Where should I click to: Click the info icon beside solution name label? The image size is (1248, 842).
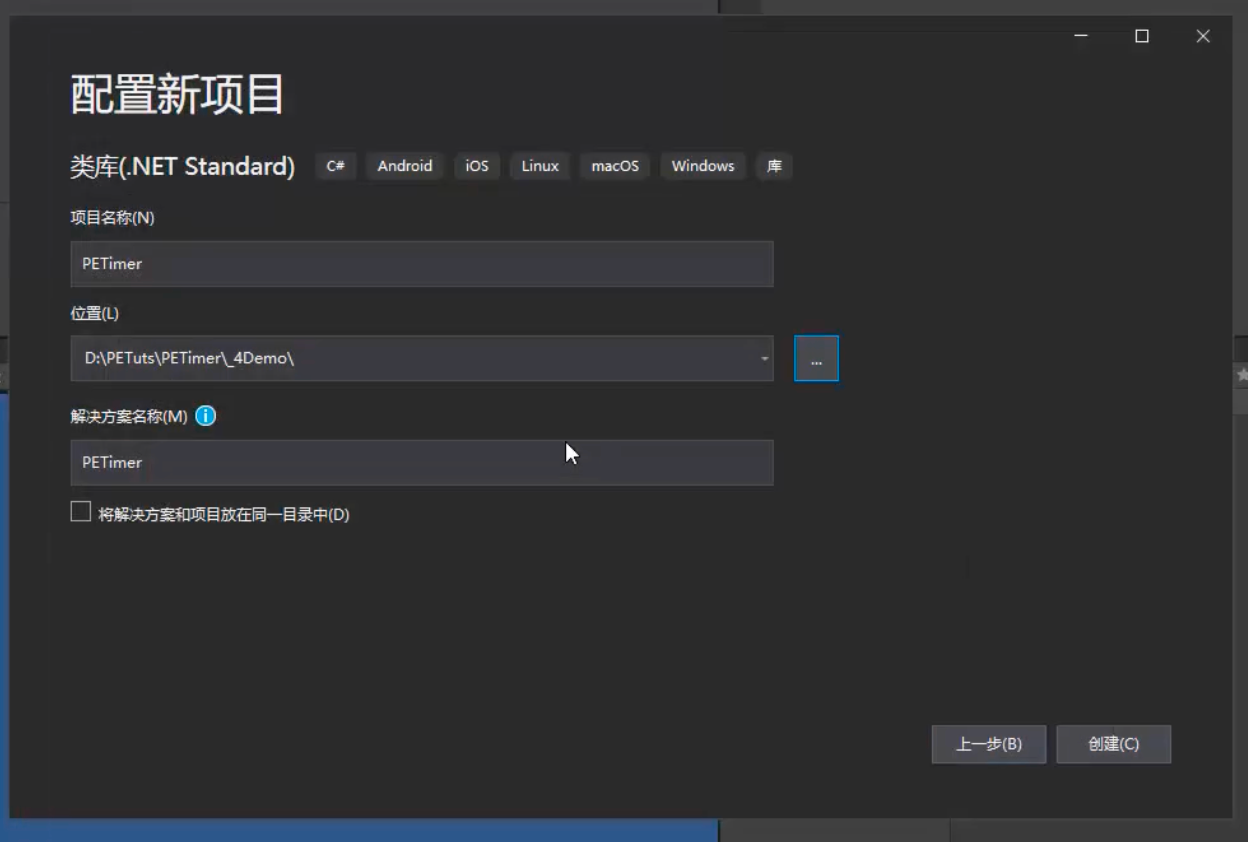pyautogui.click(x=205, y=416)
